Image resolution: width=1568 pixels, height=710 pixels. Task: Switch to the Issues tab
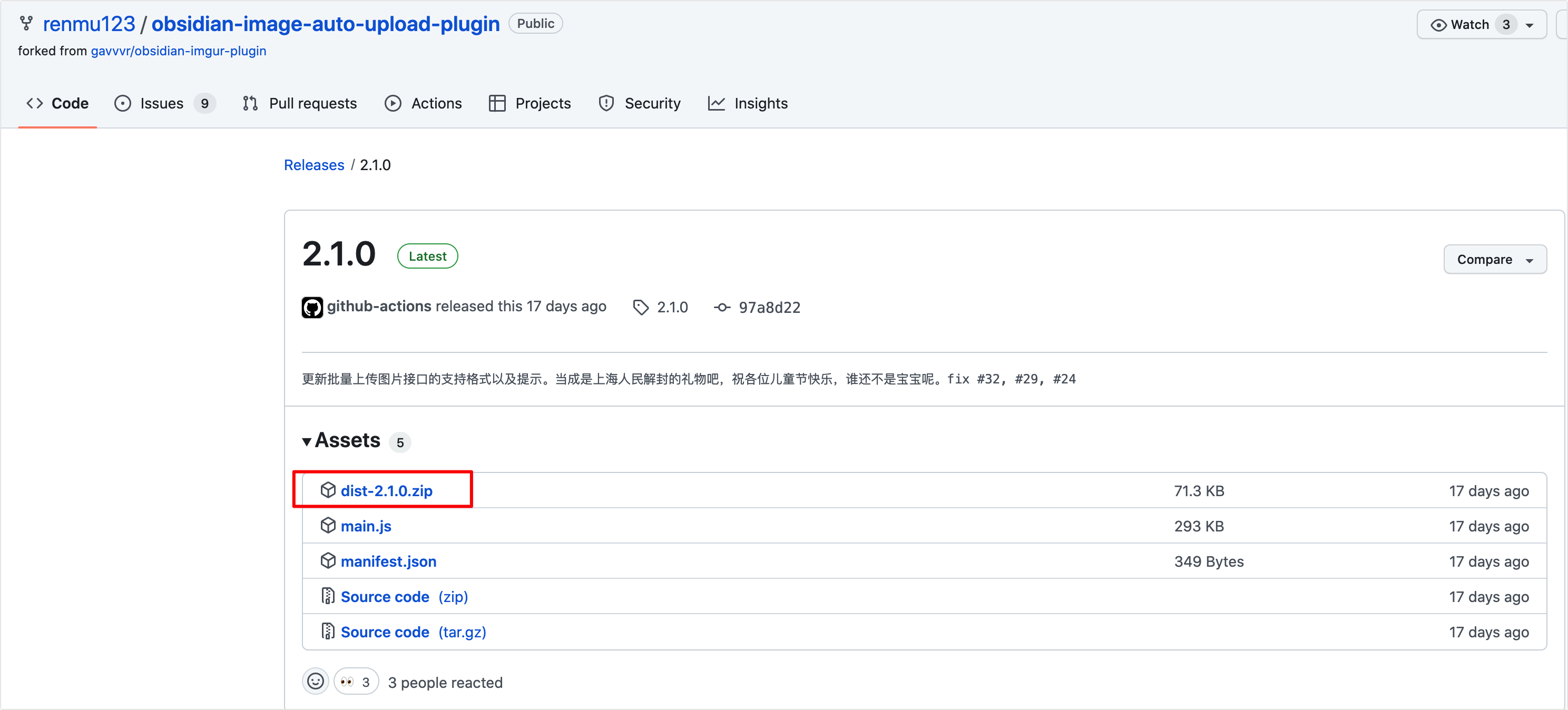pos(162,103)
